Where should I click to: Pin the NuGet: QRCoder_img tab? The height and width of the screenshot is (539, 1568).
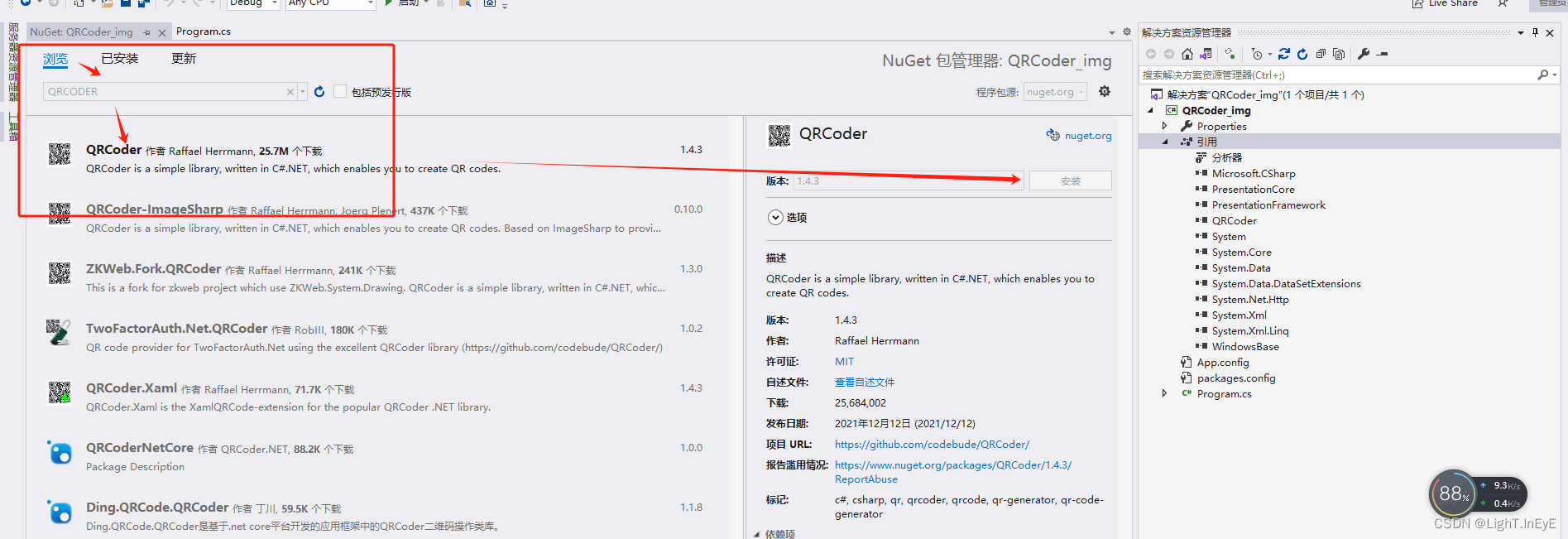tap(147, 32)
